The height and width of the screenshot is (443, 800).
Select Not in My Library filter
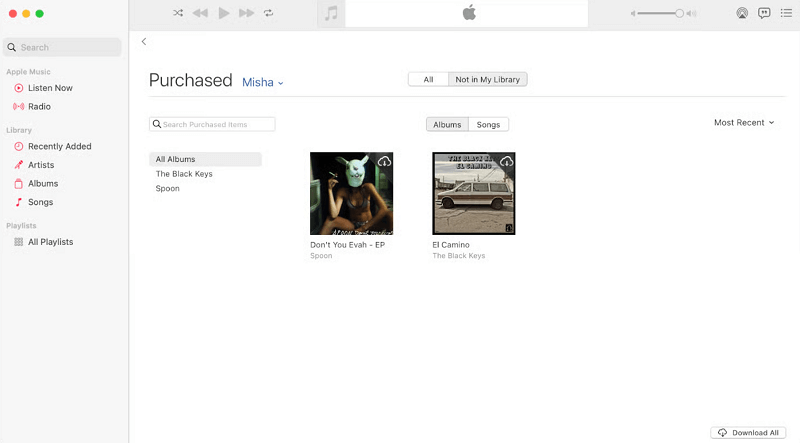pos(487,80)
